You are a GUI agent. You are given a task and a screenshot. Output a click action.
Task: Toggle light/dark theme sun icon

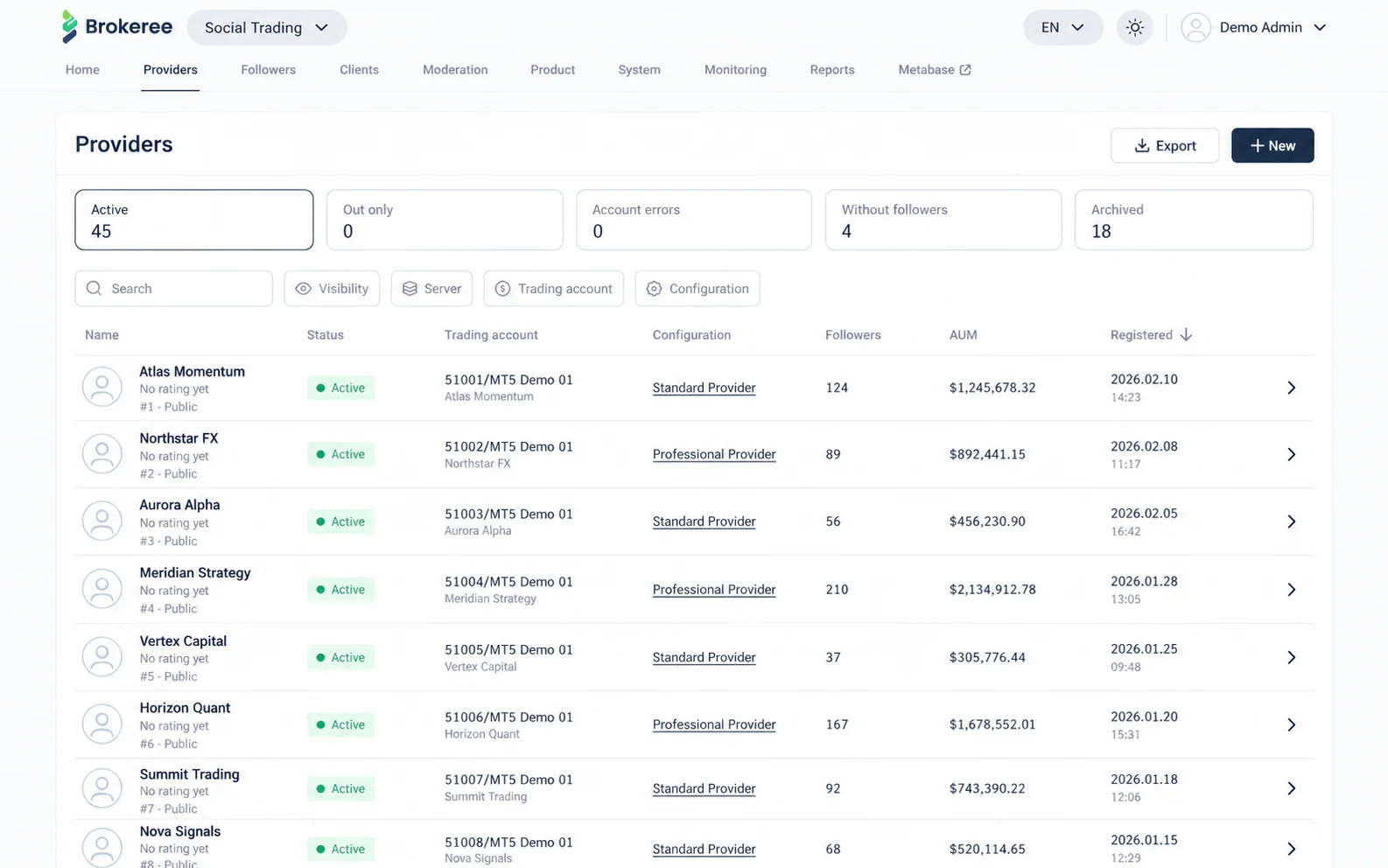coord(1135,27)
